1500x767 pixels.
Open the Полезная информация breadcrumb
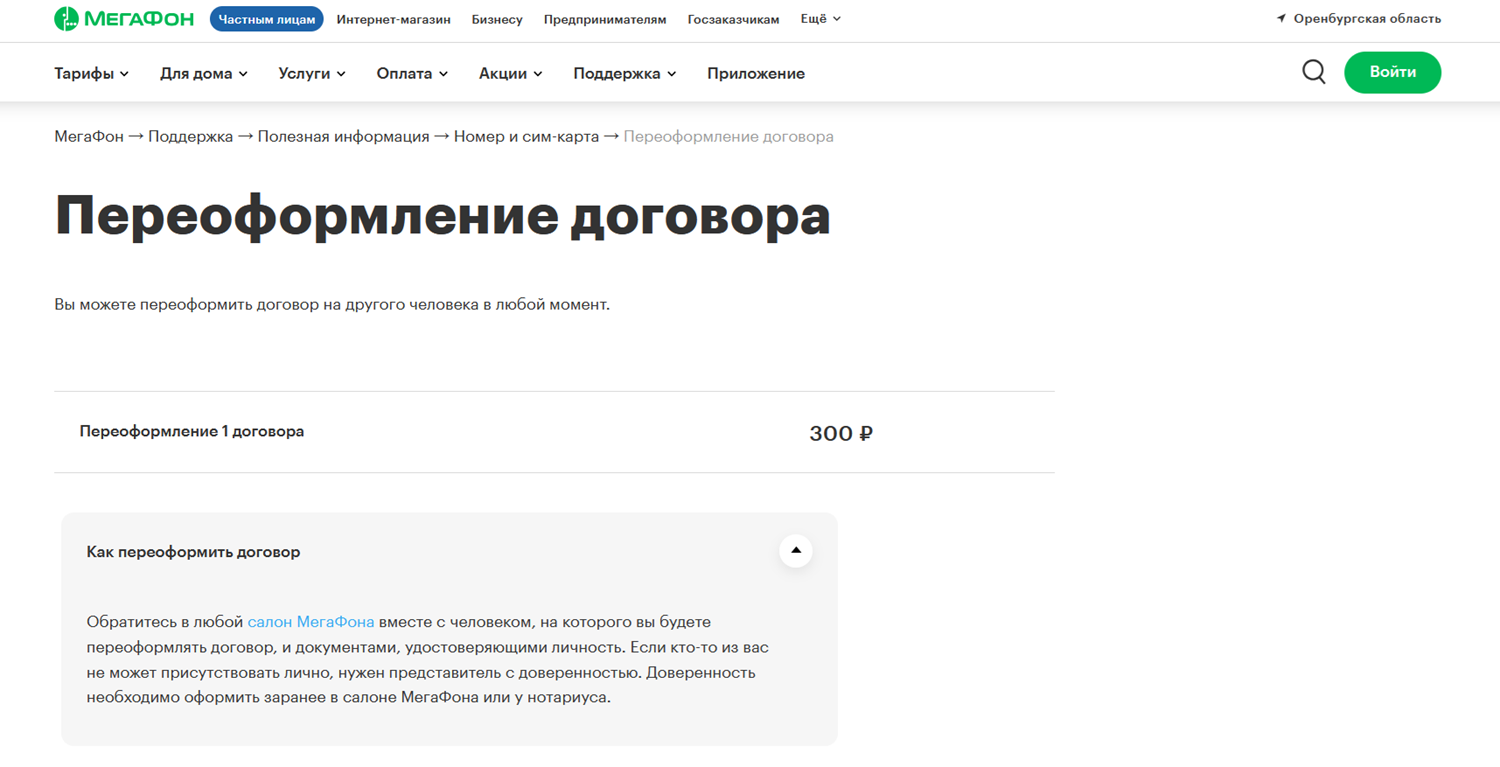[x=343, y=136]
